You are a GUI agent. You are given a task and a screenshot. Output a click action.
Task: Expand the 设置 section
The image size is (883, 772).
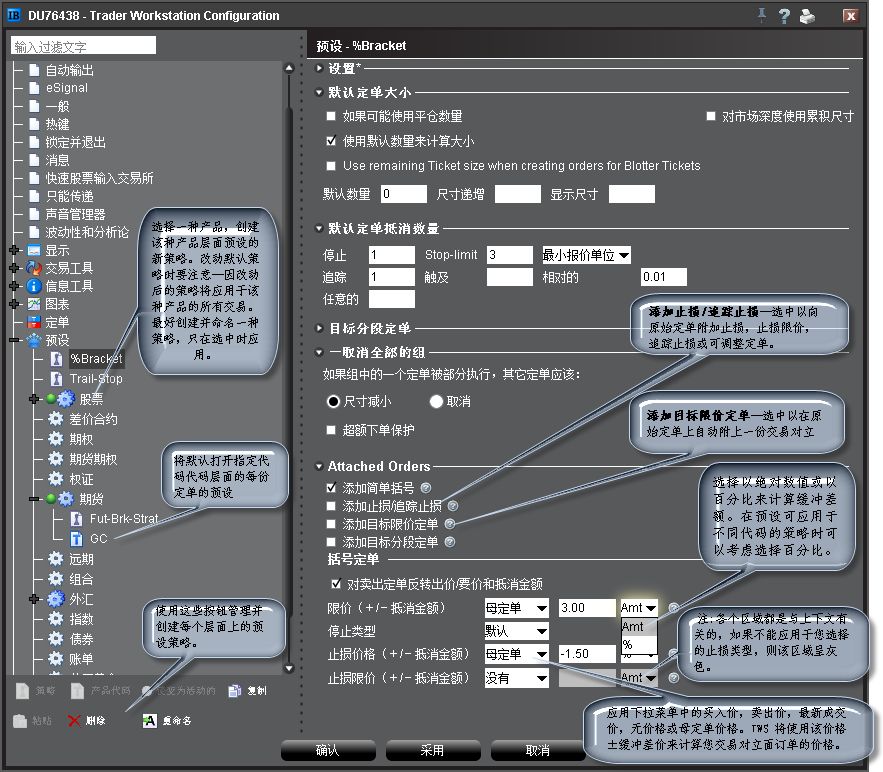tap(319, 68)
